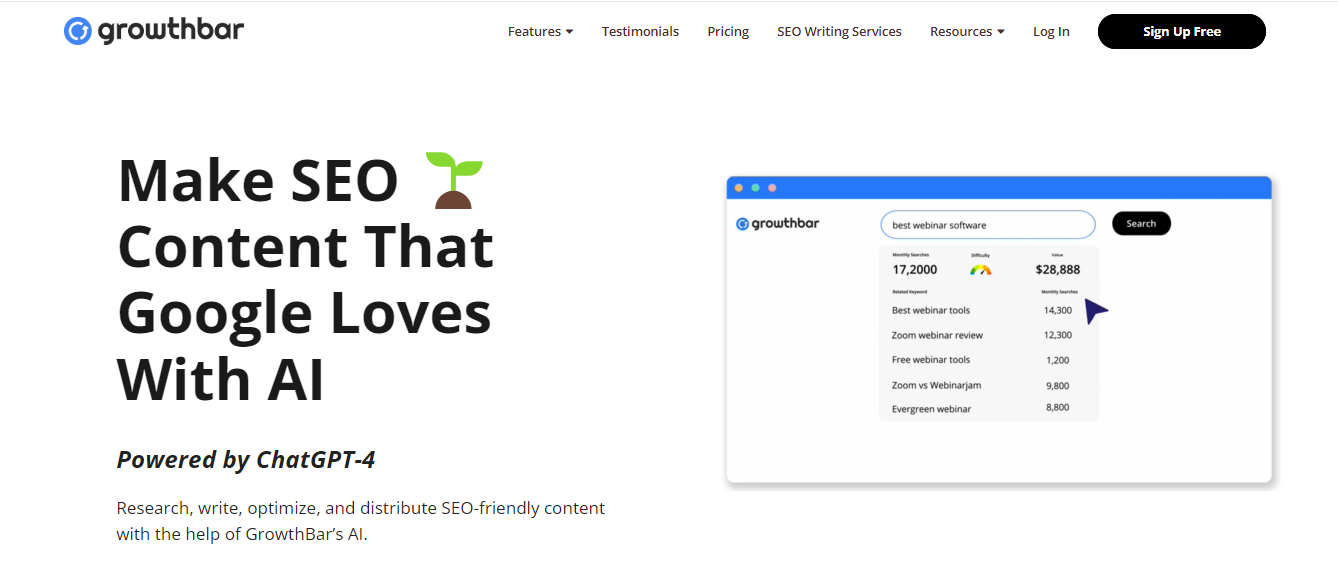The width and height of the screenshot is (1338, 575).
Task: Click the "Powered by ChatGPT-4" subheading
Action: pyautogui.click(x=246, y=460)
